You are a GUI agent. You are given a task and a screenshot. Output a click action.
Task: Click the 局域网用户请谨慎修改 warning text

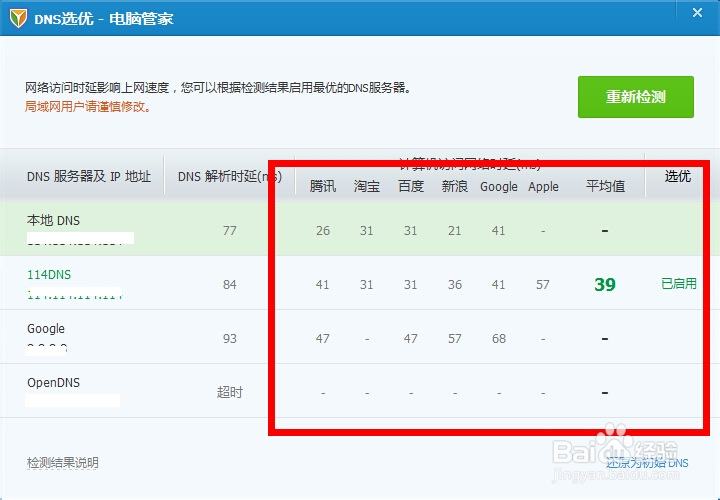coord(88,107)
